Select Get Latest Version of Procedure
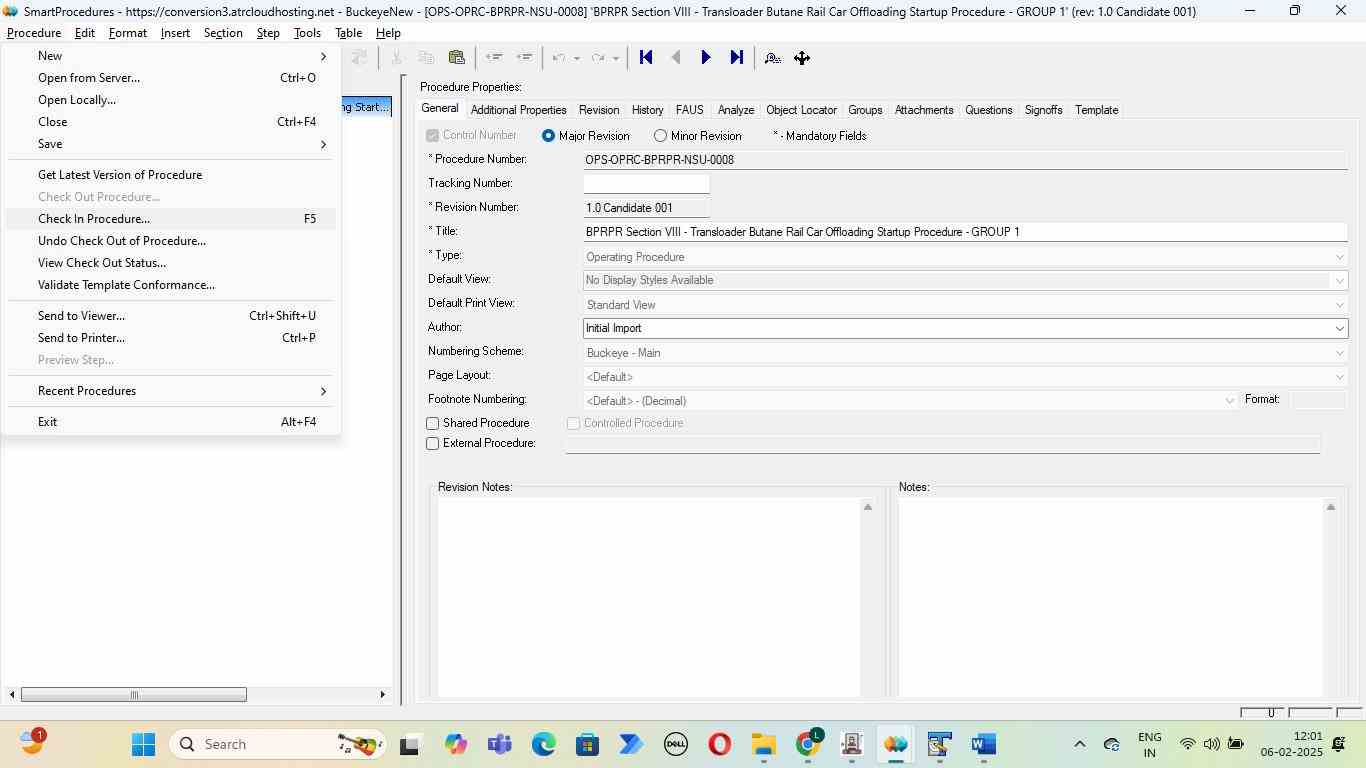Screen dimensions: 1366x768 point(171,175)
